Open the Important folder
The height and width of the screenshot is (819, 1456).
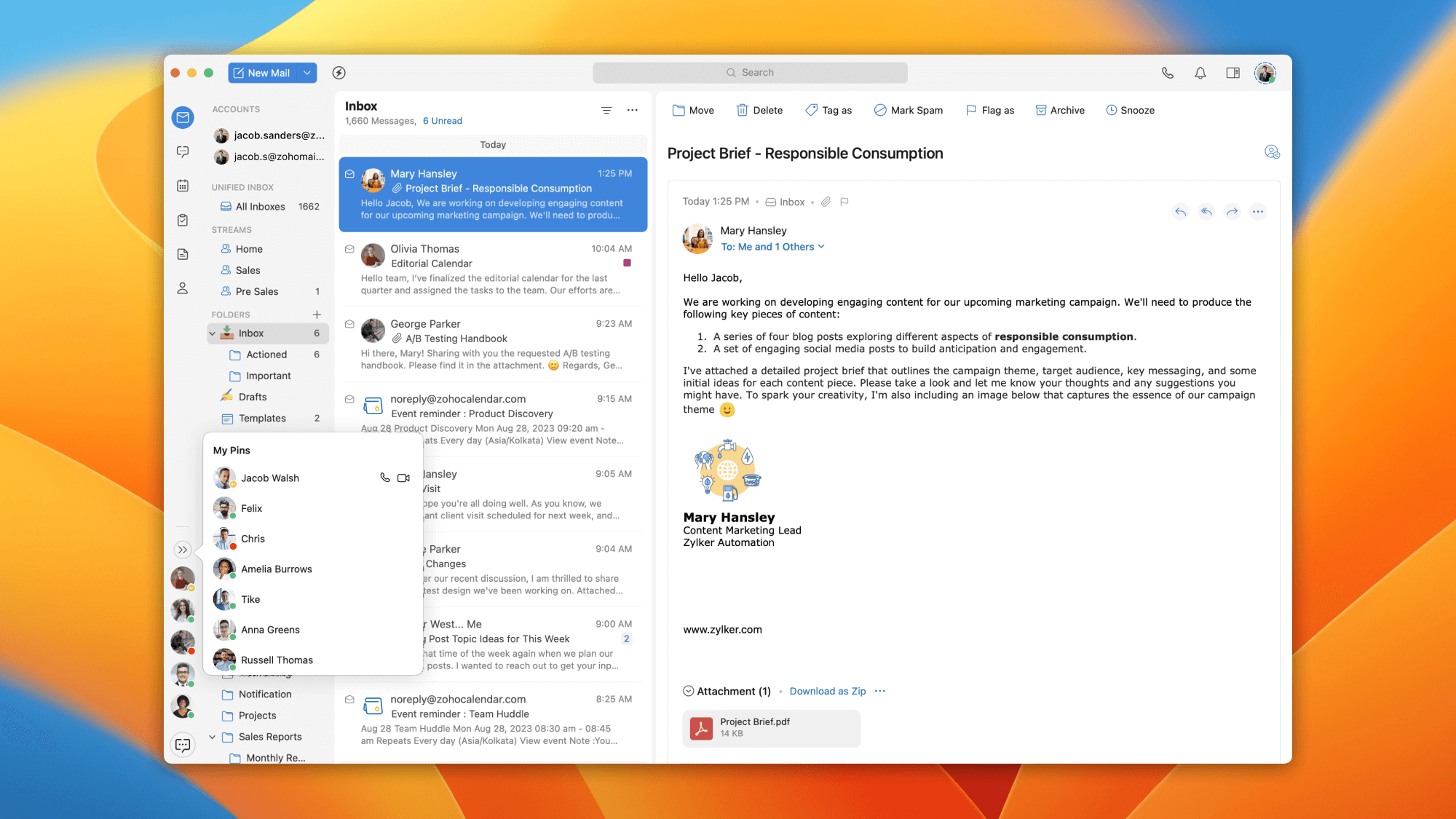[260, 376]
